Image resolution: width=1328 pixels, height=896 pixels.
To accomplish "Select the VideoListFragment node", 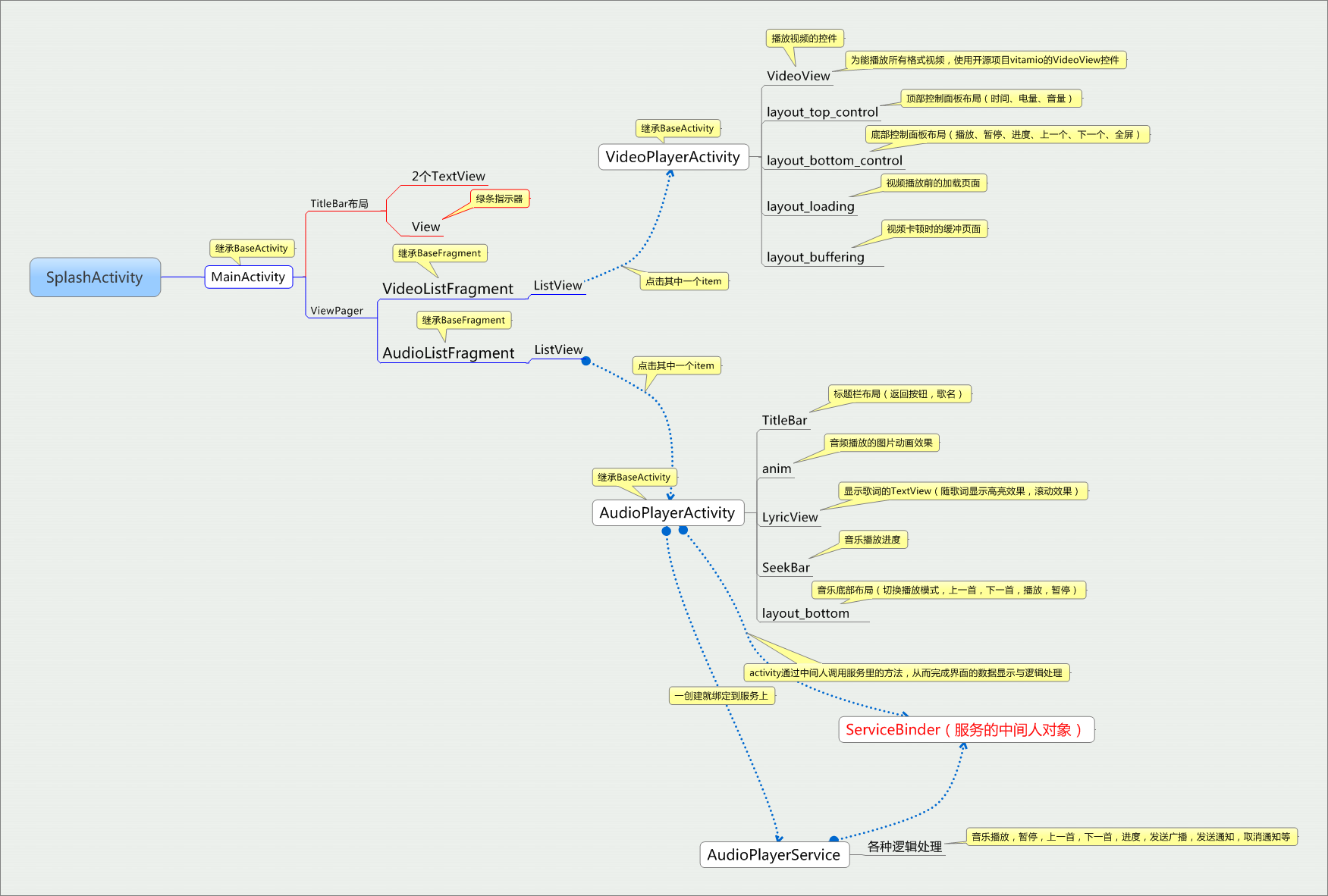I will coord(447,289).
